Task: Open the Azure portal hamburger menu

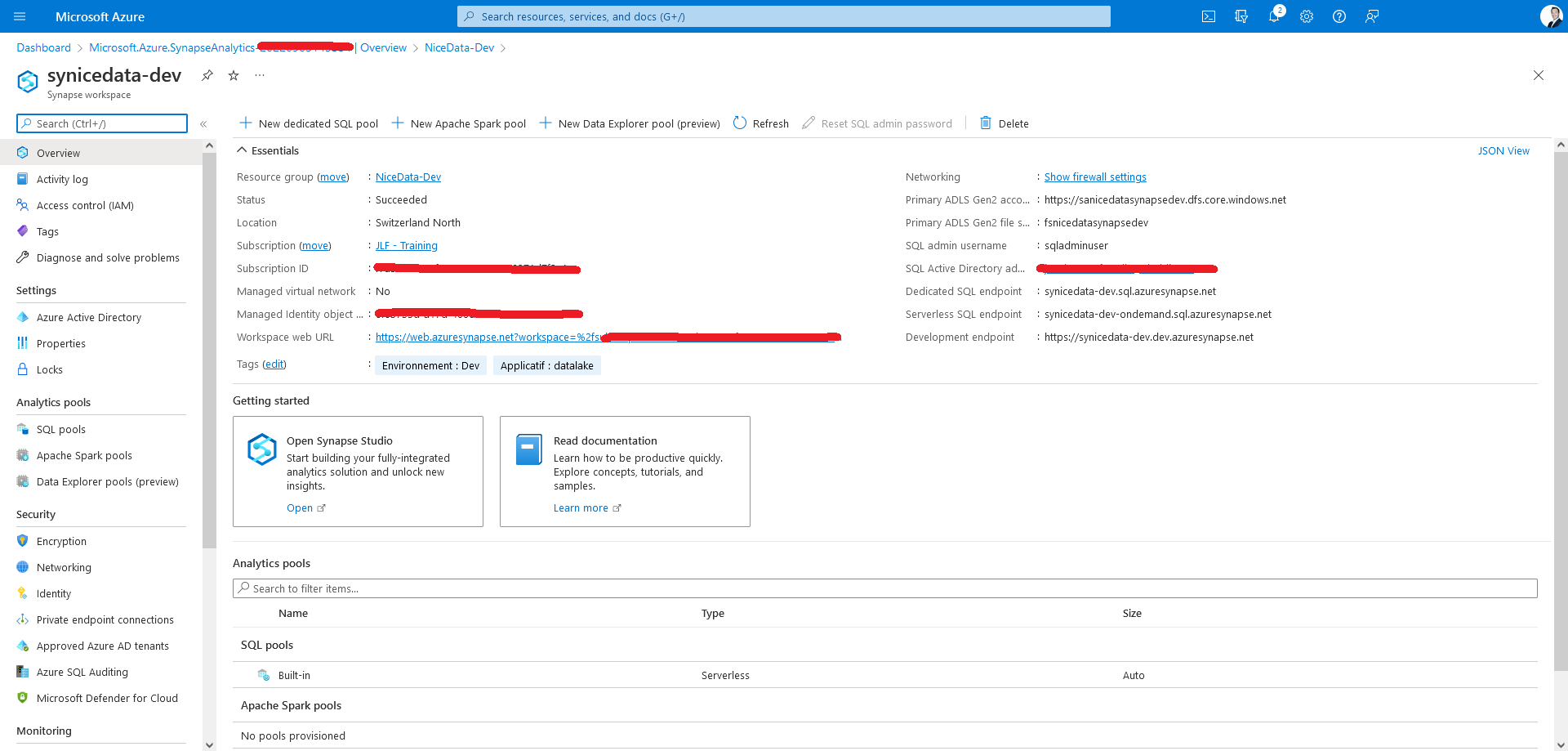Action: [20, 16]
